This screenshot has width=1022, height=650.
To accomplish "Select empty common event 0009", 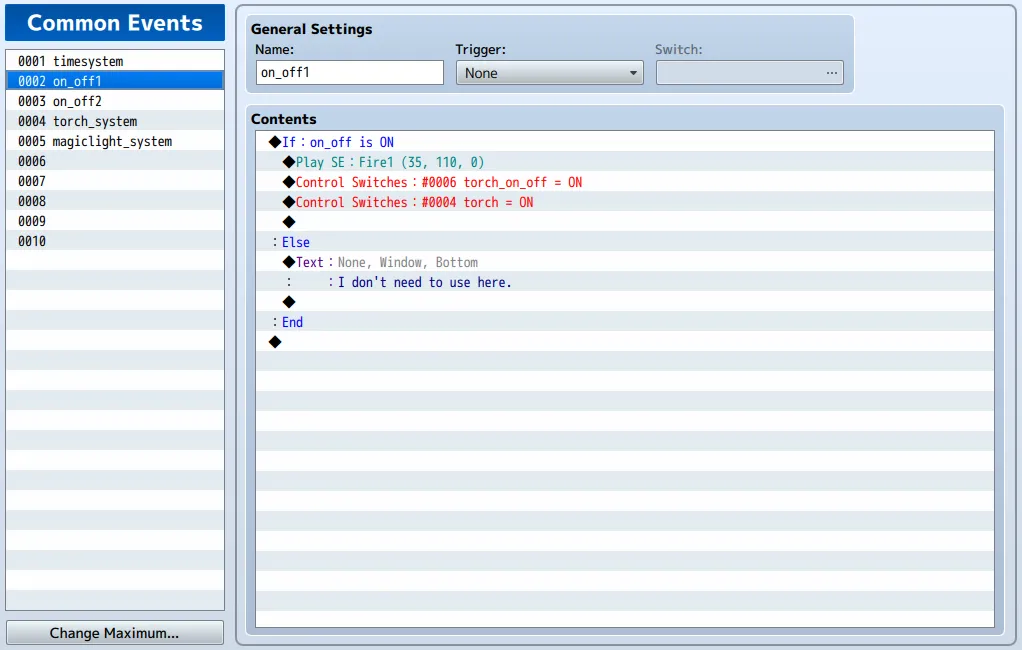I will (115, 221).
